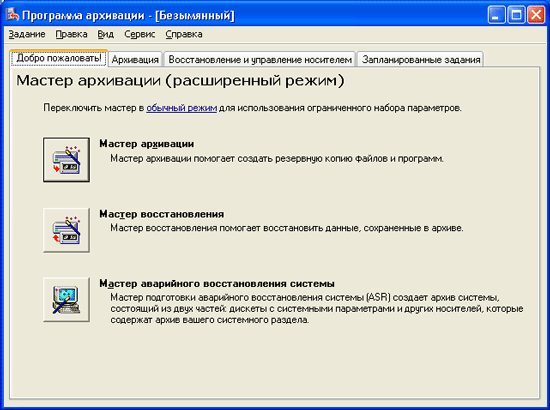Click the Мастер восстановления heading text
The image size is (550, 410).
click(162, 214)
